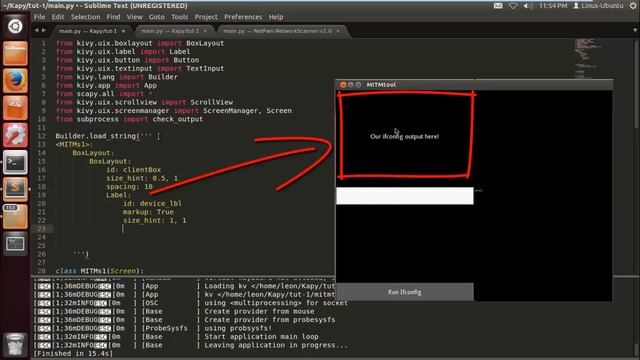
Task: Click the next tab arrow in Sublime
Action: point(44,30)
